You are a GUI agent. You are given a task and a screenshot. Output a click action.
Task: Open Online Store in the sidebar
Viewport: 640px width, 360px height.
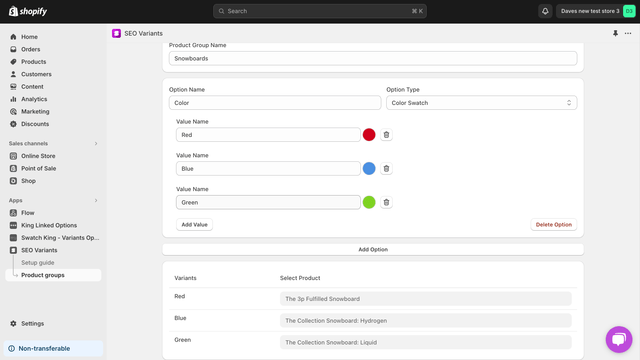[x=38, y=156]
